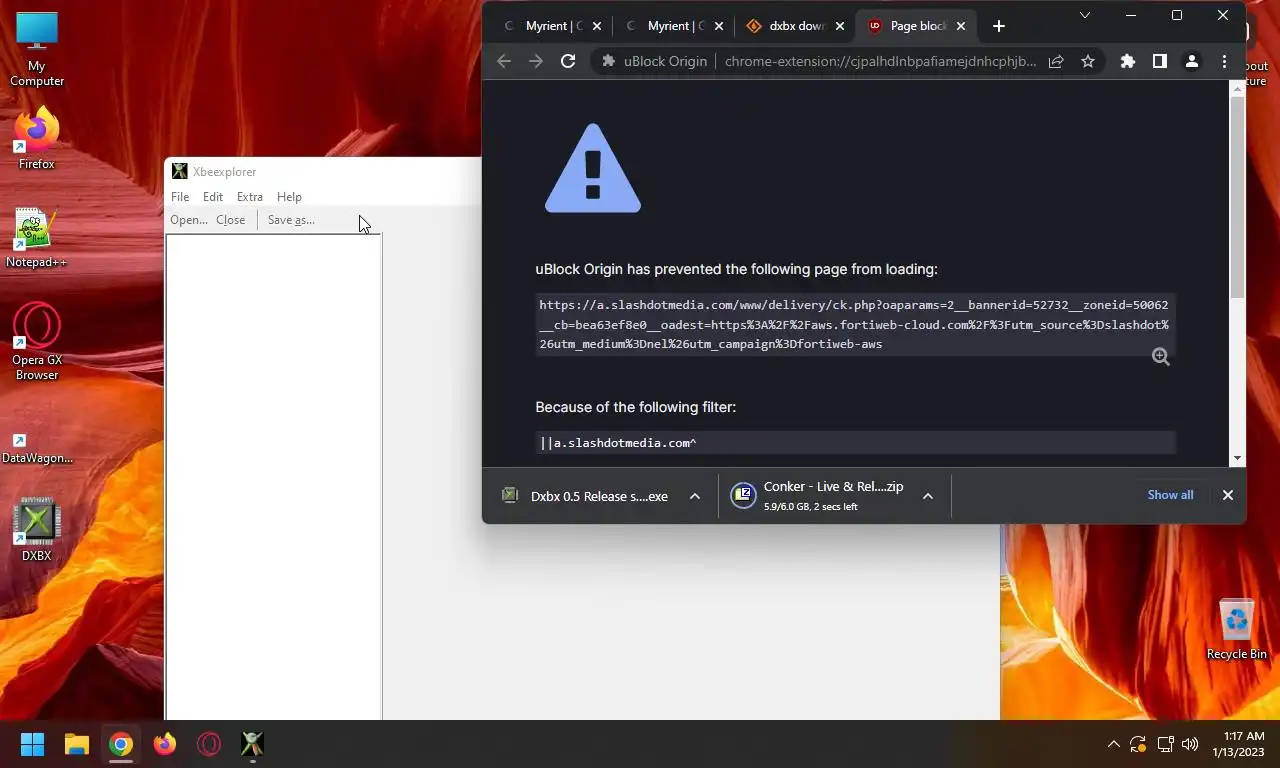Close the Chrome downloads bar
The width and height of the screenshot is (1280, 768).
pyautogui.click(x=1228, y=495)
